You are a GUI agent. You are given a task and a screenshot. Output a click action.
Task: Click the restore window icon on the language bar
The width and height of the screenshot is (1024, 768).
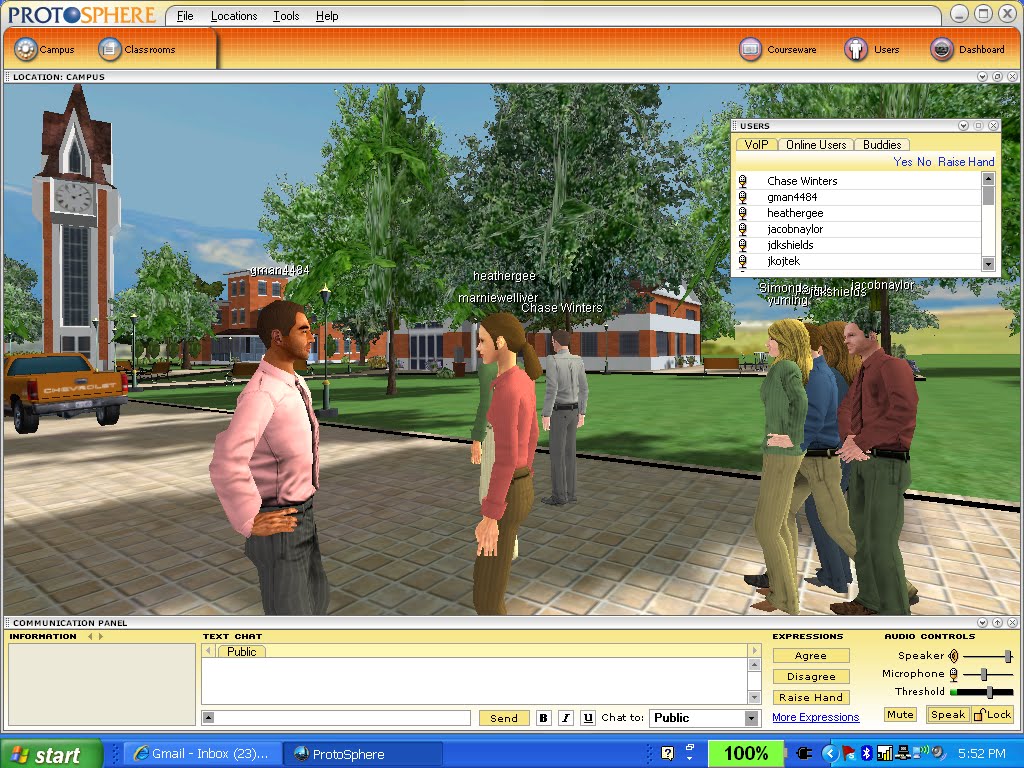690,746
